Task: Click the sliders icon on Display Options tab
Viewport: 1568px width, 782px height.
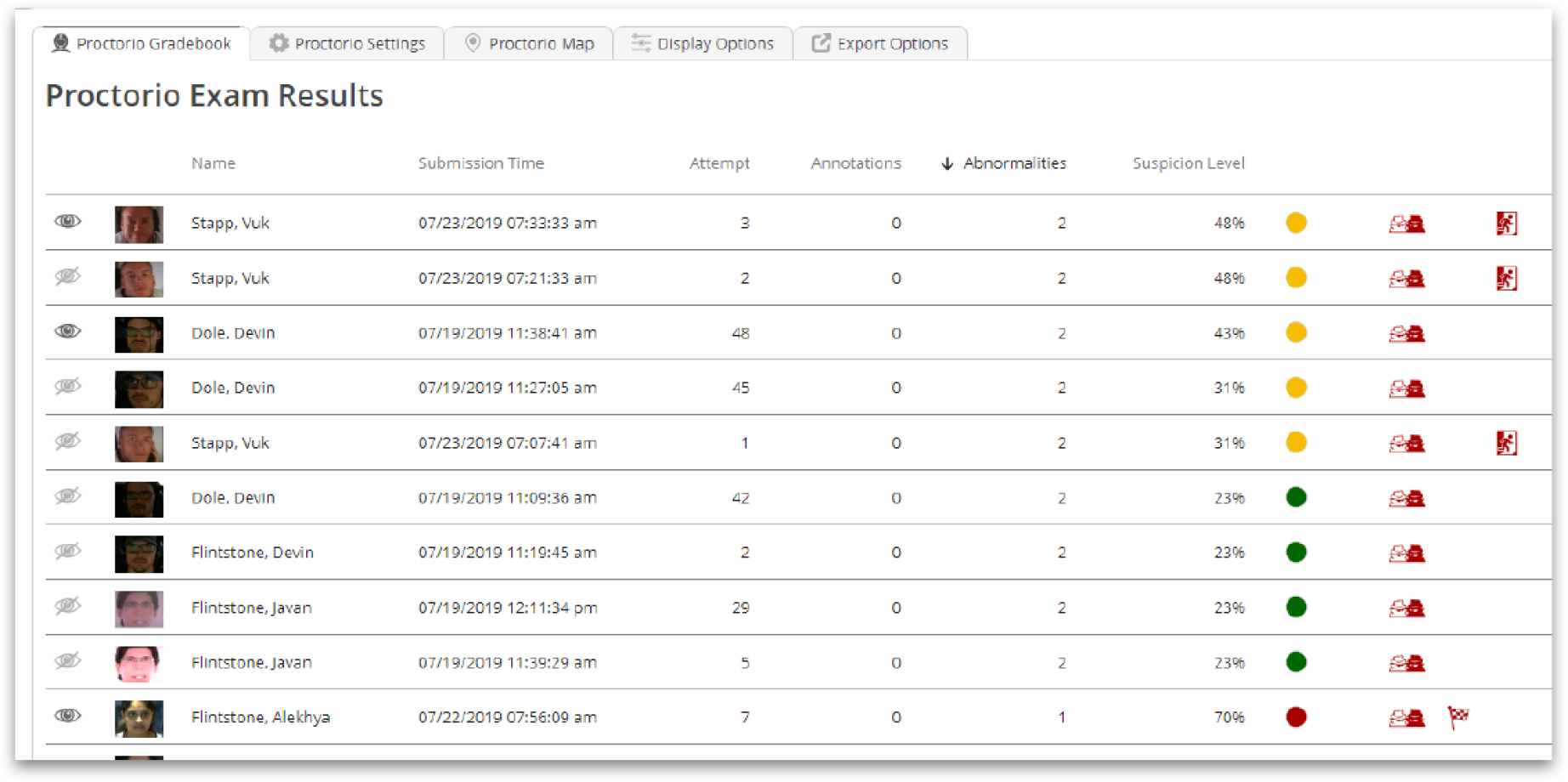Action: tap(641, 42)
